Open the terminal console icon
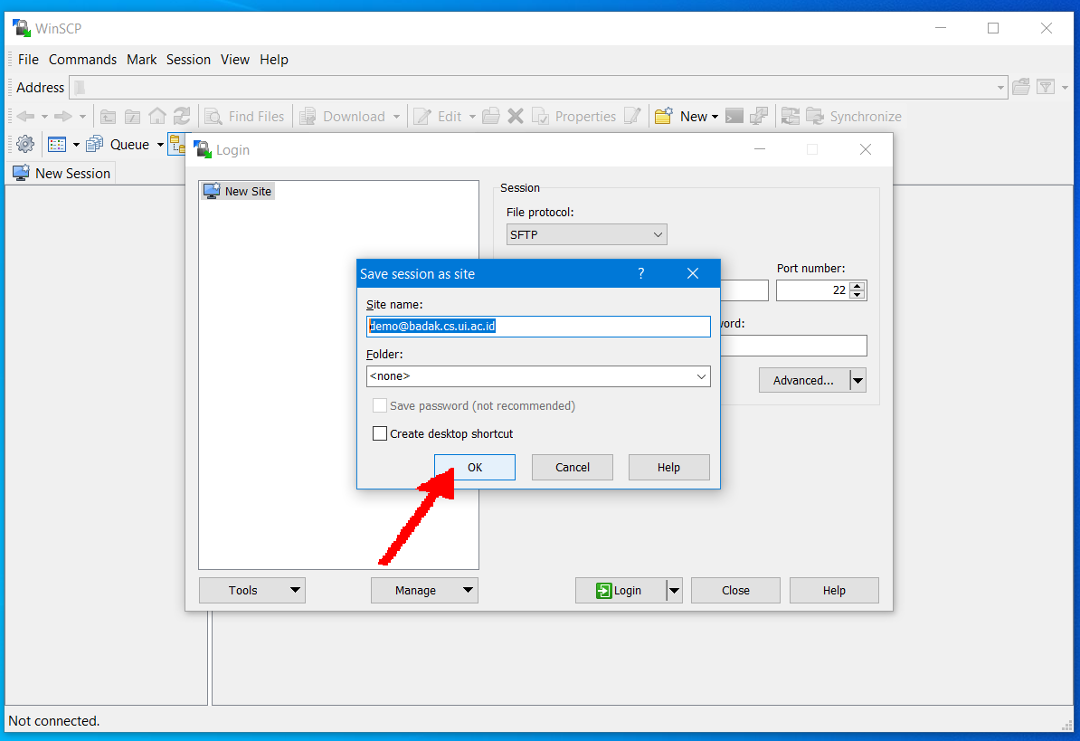The image size is (1080, 741). (x=734, y=116)
